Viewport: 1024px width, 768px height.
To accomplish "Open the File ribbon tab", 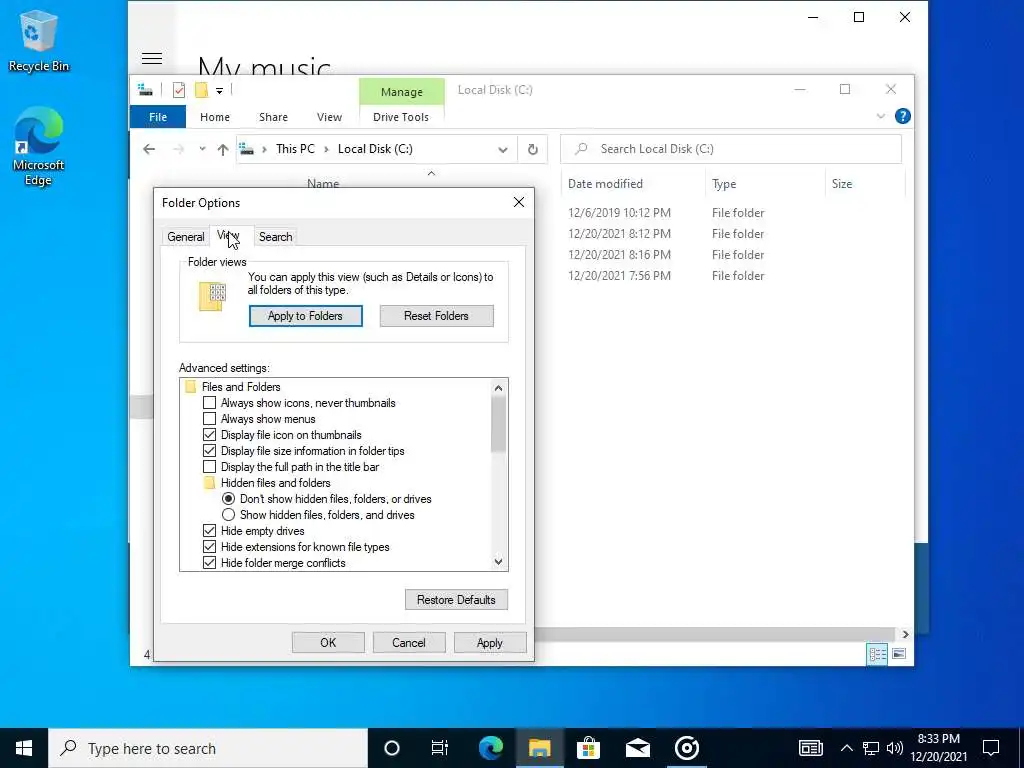I will (158, 117).
